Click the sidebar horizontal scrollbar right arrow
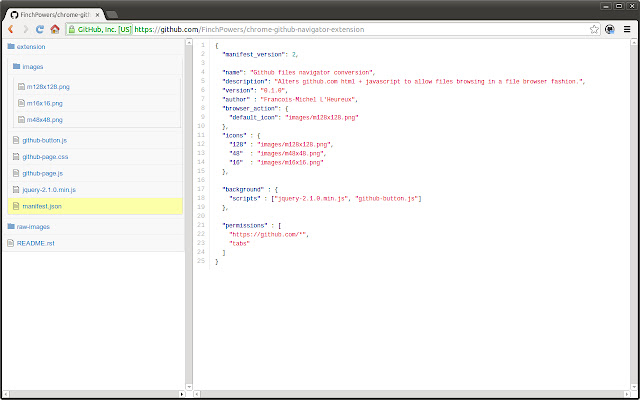This screenshot has width=640, height=400. [x=180, y=393]
